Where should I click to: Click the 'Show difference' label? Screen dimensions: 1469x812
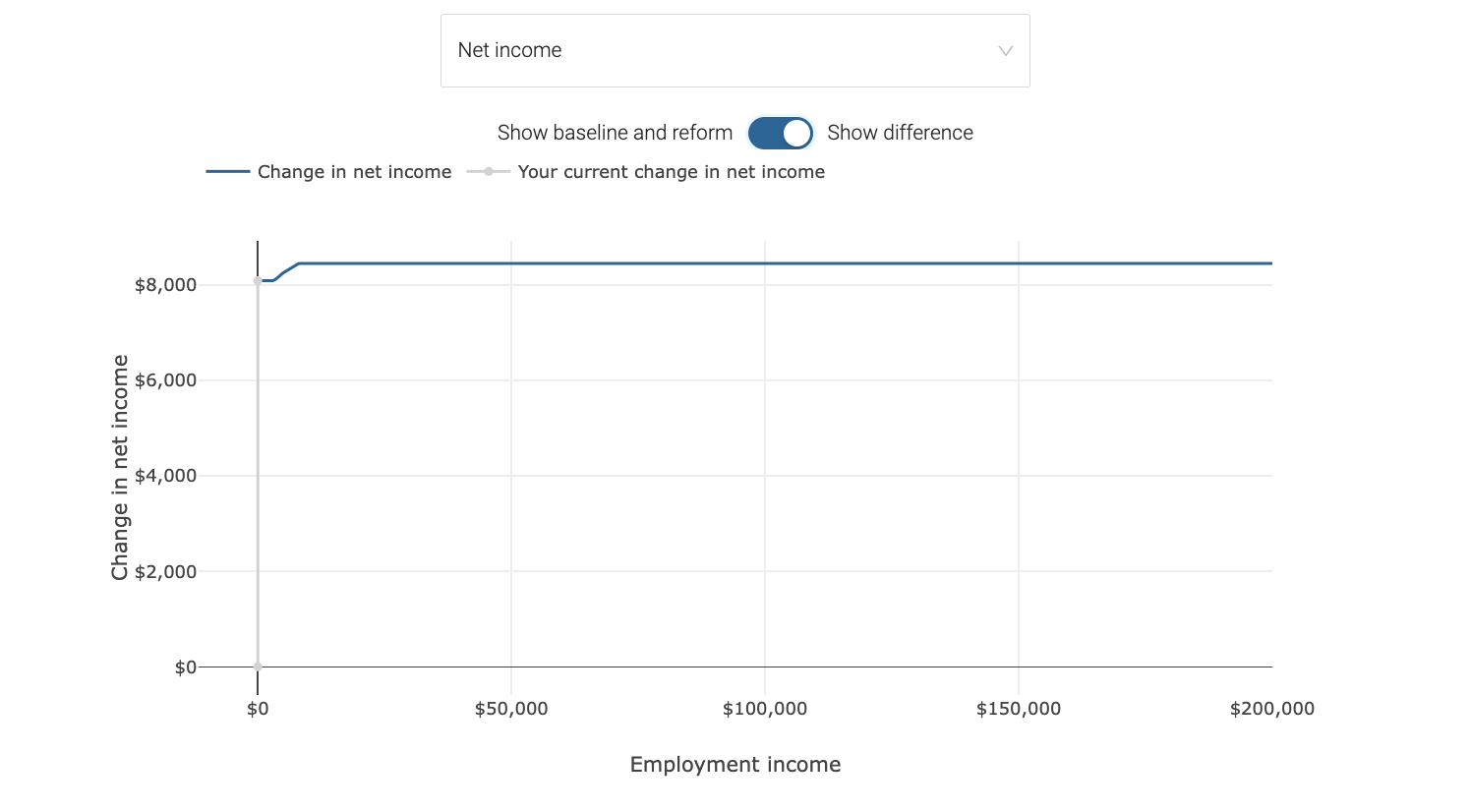point(900,133)
